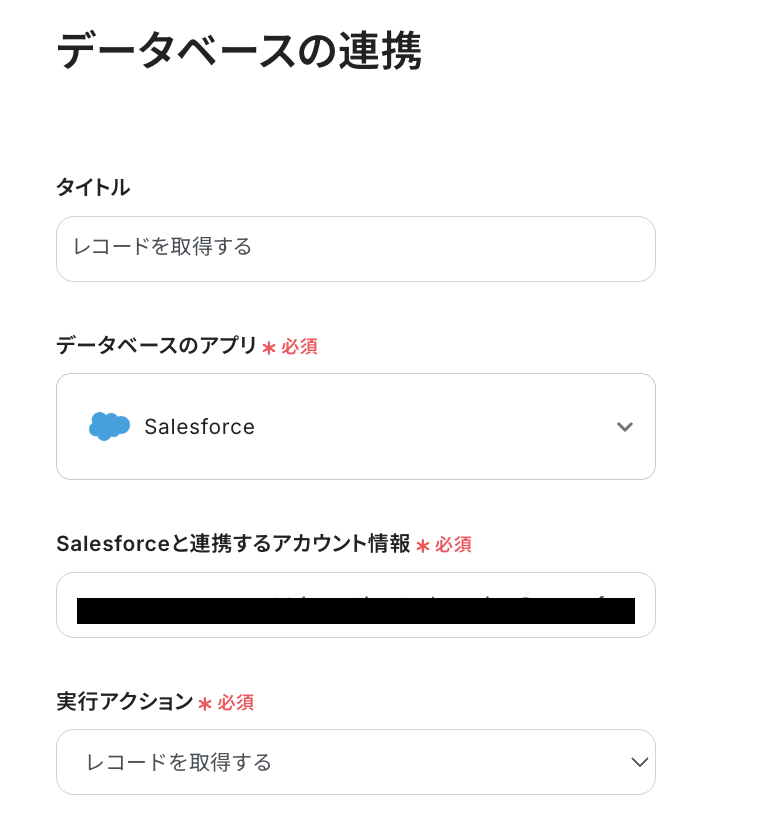Click 必須 marker next to 実行アクション
The width and height of the screenshot is (762, 826).
tap(236, 703)
